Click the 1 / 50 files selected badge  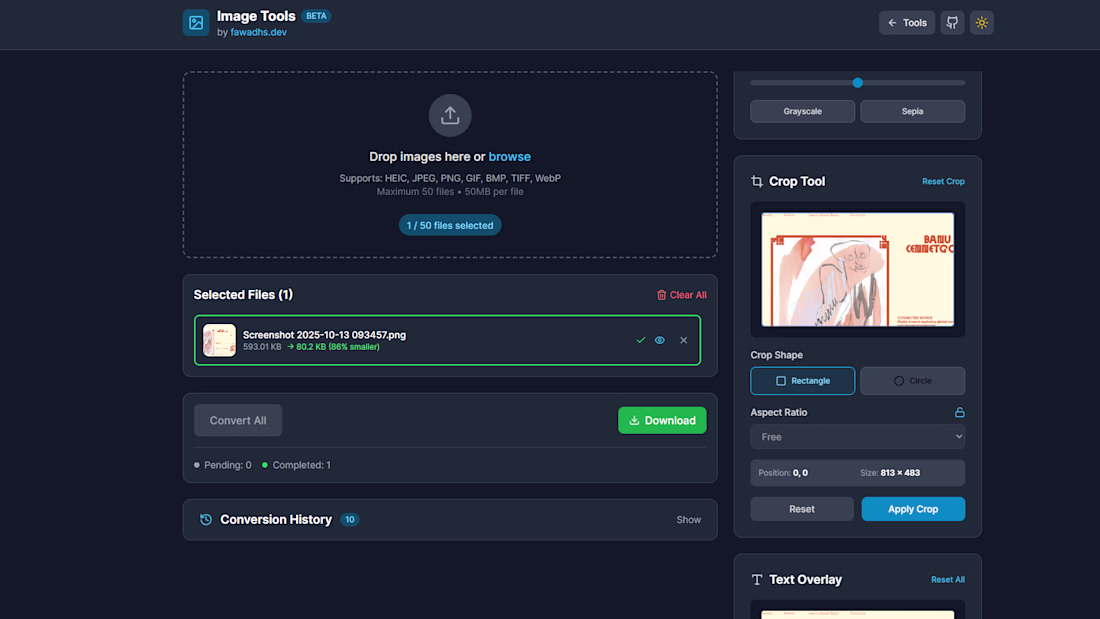point(450,225)
